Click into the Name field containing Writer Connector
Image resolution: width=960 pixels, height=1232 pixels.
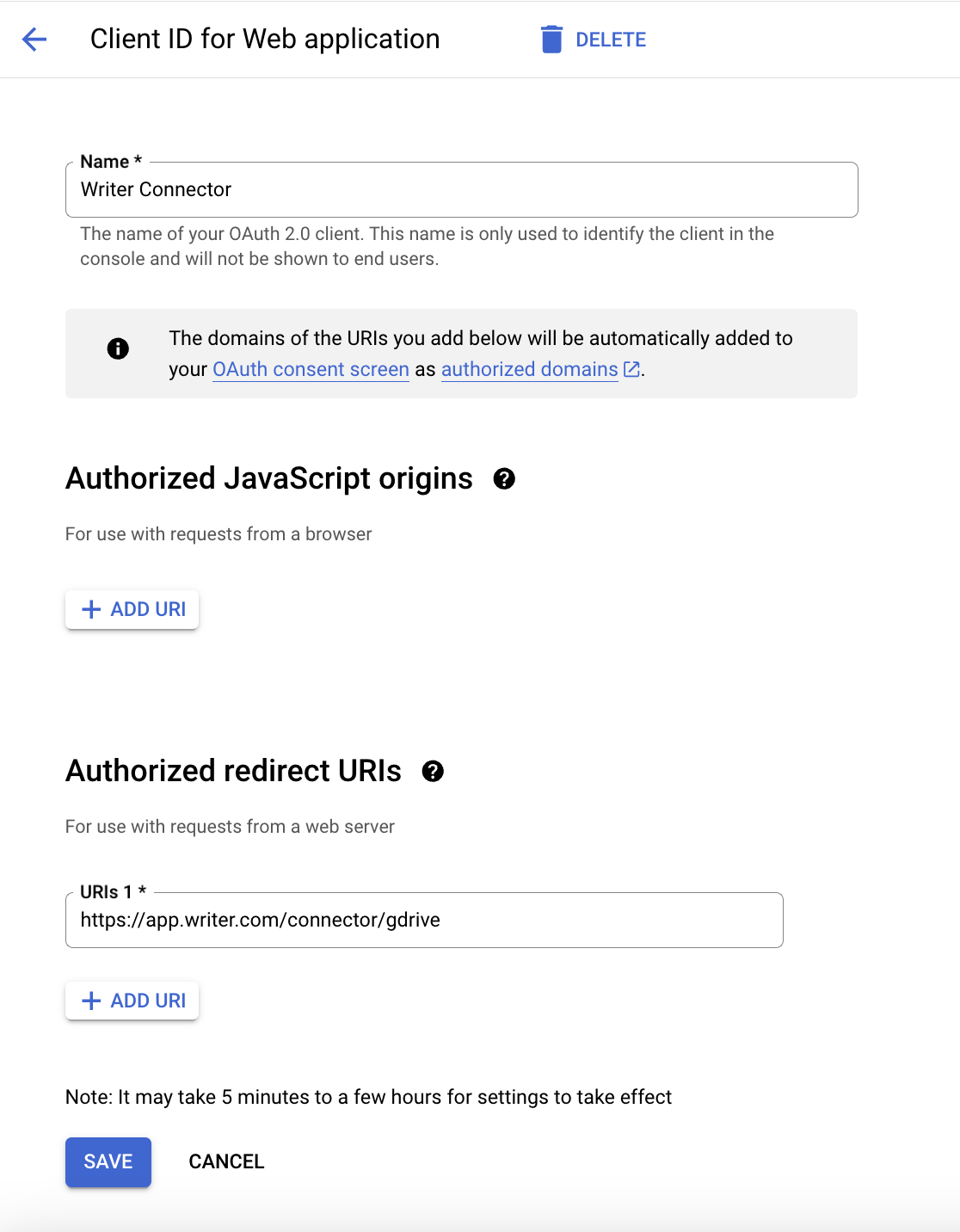coord(462,189)
